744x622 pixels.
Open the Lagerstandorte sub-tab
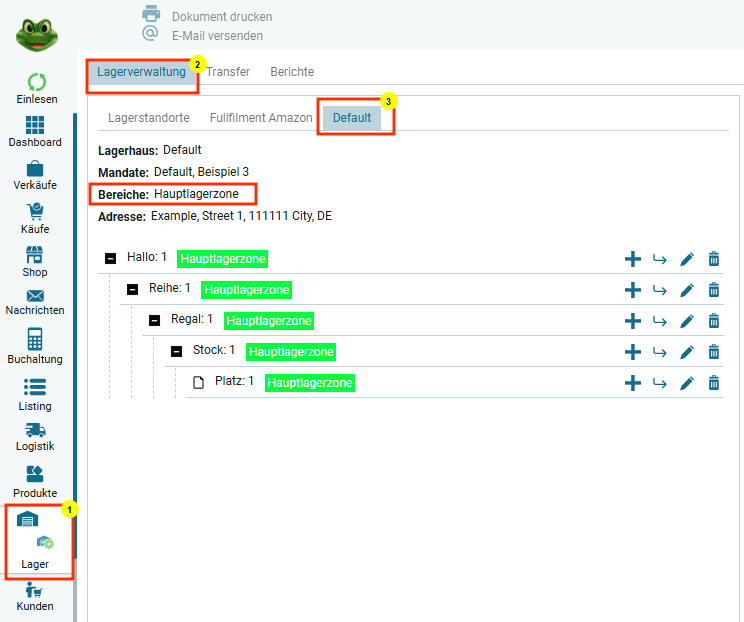pos(148,117)
